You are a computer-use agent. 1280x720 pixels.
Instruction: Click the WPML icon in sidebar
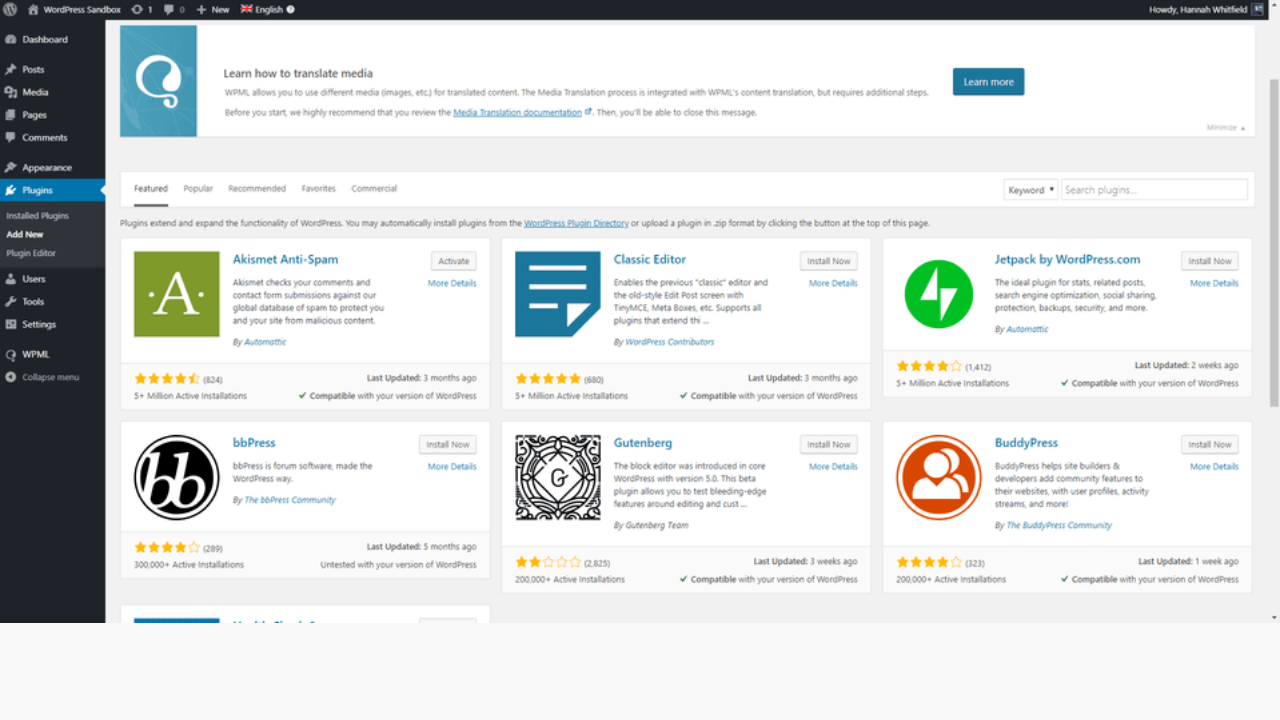click(x=10, y=355)
